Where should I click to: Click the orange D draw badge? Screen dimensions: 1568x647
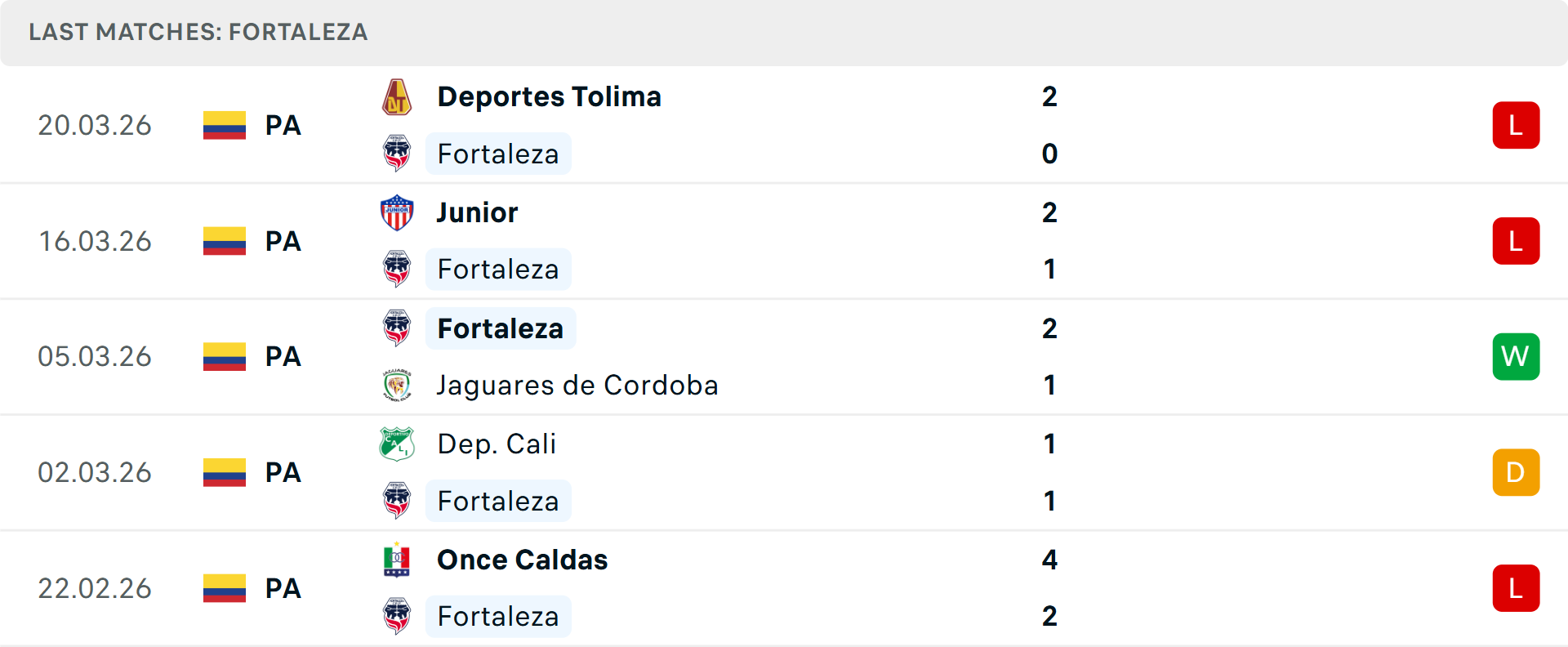[1516, 473]
